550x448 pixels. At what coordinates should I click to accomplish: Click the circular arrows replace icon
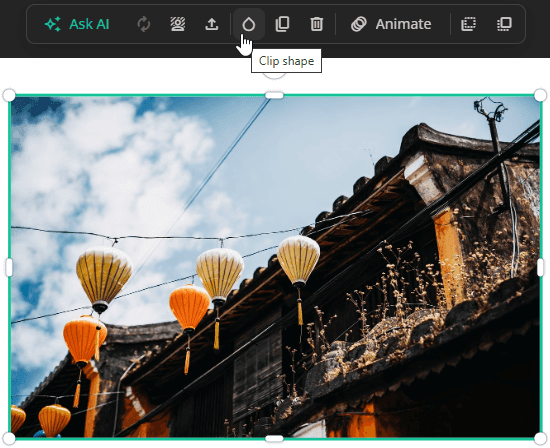(x=144, y=24)
